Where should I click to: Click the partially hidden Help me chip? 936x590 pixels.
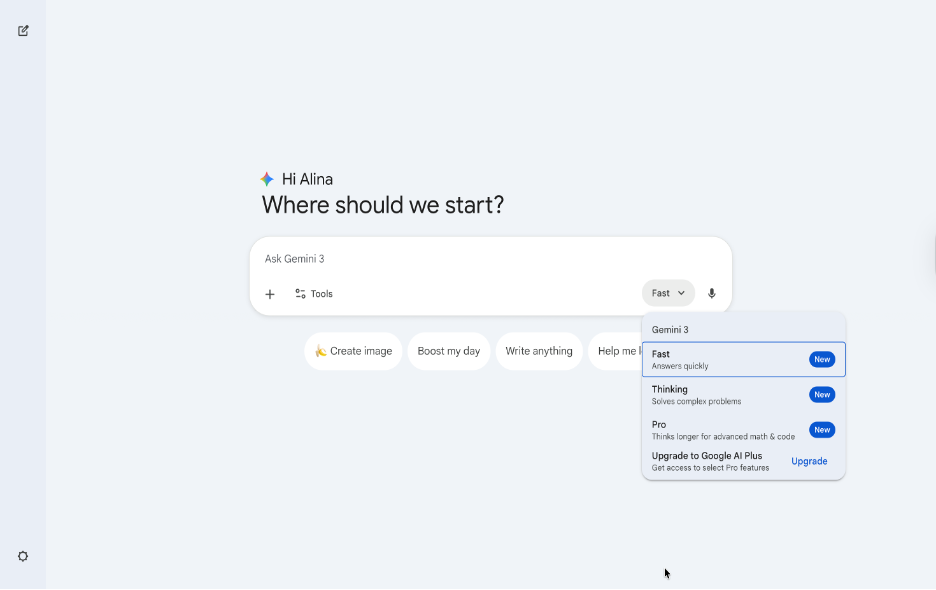click(x=616, y=351)
